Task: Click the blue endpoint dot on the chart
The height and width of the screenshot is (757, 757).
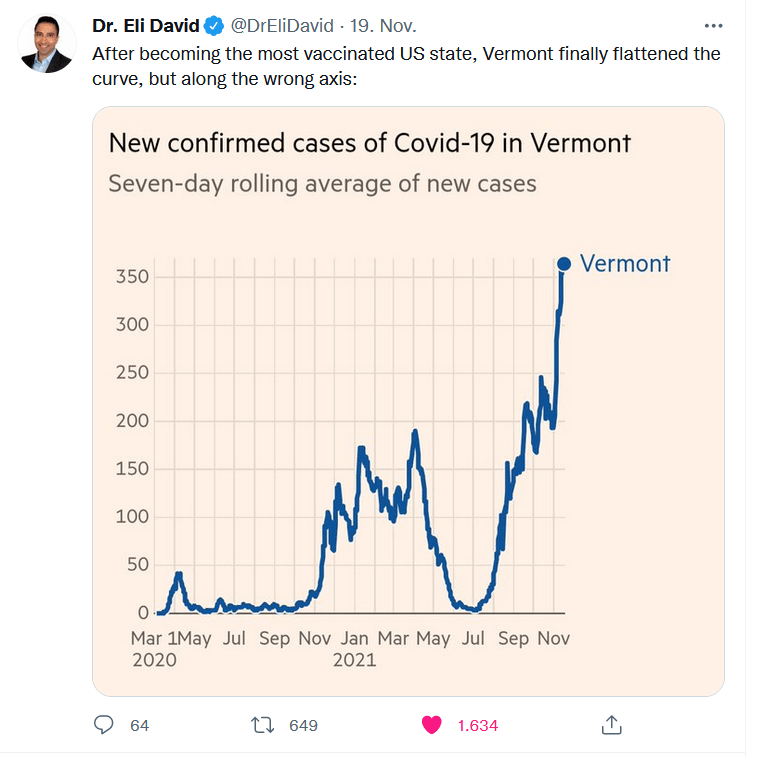Action: pos(563,264)
